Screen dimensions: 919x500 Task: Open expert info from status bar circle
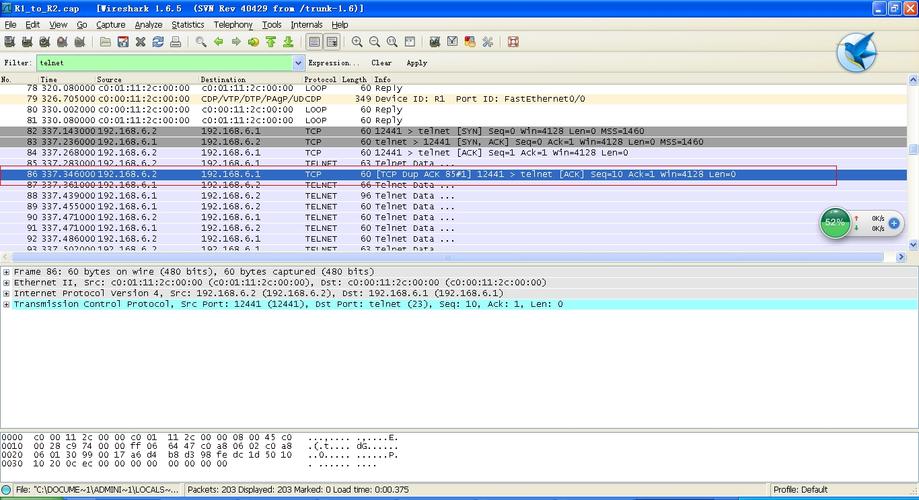coord(6,490)
